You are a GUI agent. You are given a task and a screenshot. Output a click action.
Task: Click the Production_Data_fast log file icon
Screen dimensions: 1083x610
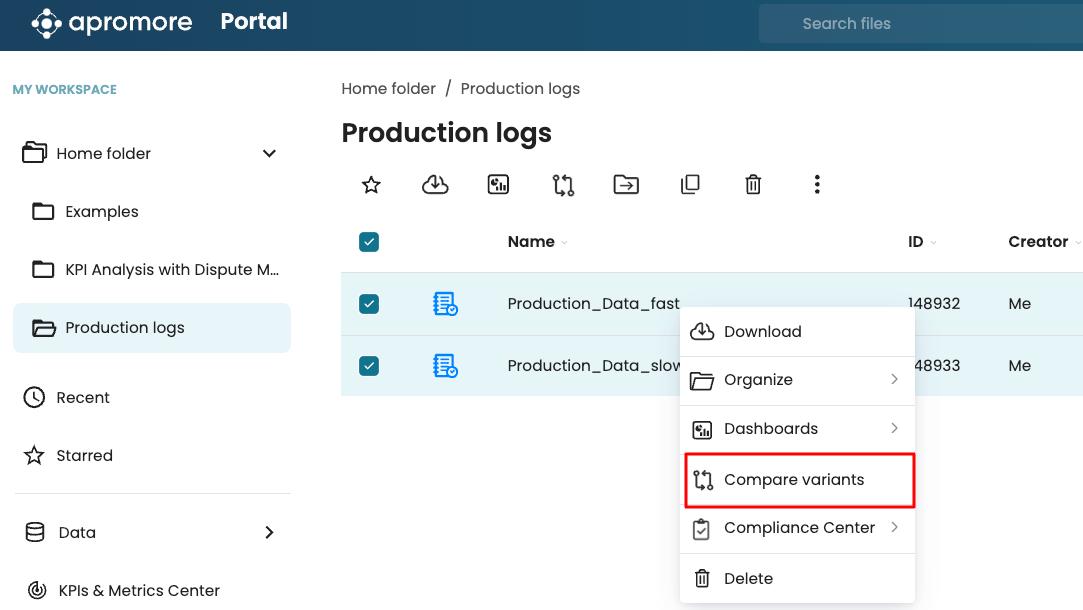coord(445,304)
